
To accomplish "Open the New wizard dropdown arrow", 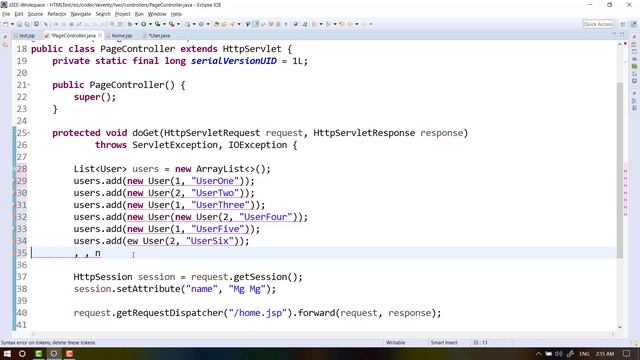I will pyautogui.click(x=12, y=24).
